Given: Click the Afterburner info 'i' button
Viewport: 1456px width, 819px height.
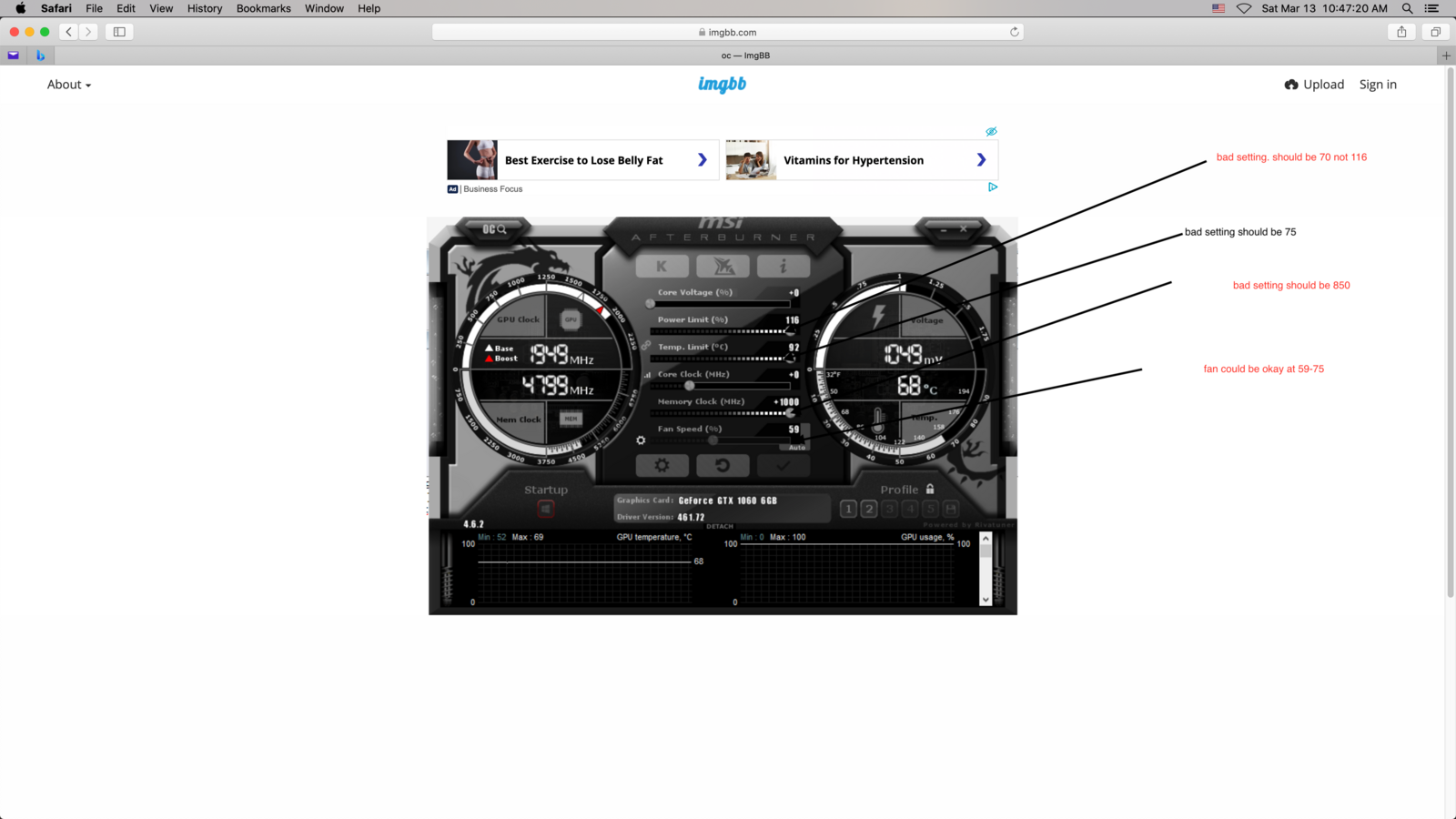Looking at the screenshot, I should [x=784, y=267].
